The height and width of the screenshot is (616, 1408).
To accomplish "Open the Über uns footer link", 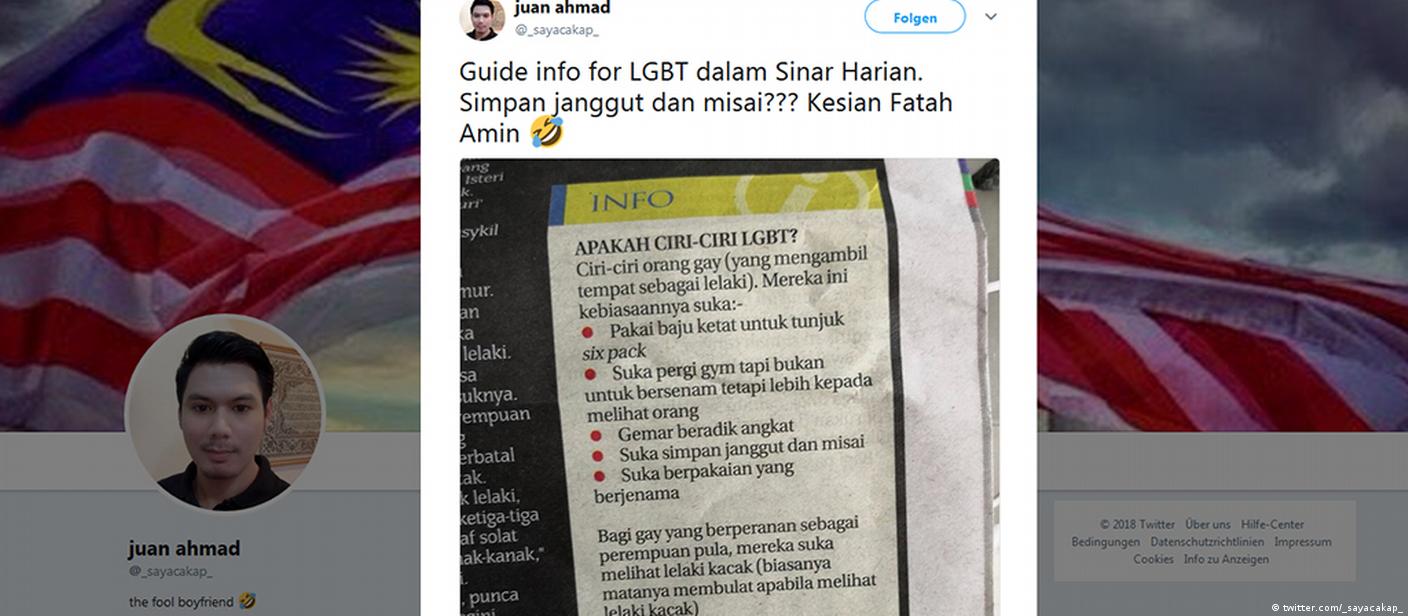I will tap(1208, 524).
